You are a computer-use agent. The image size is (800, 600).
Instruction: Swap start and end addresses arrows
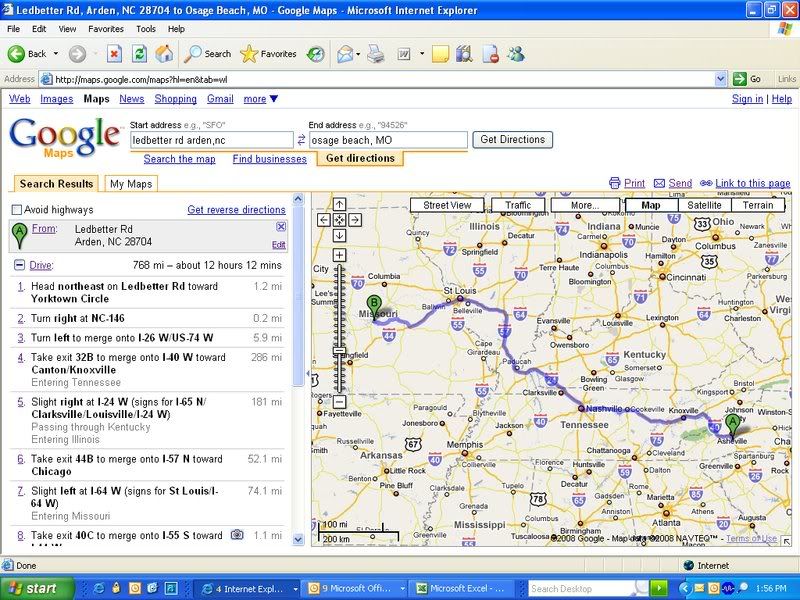301,139
